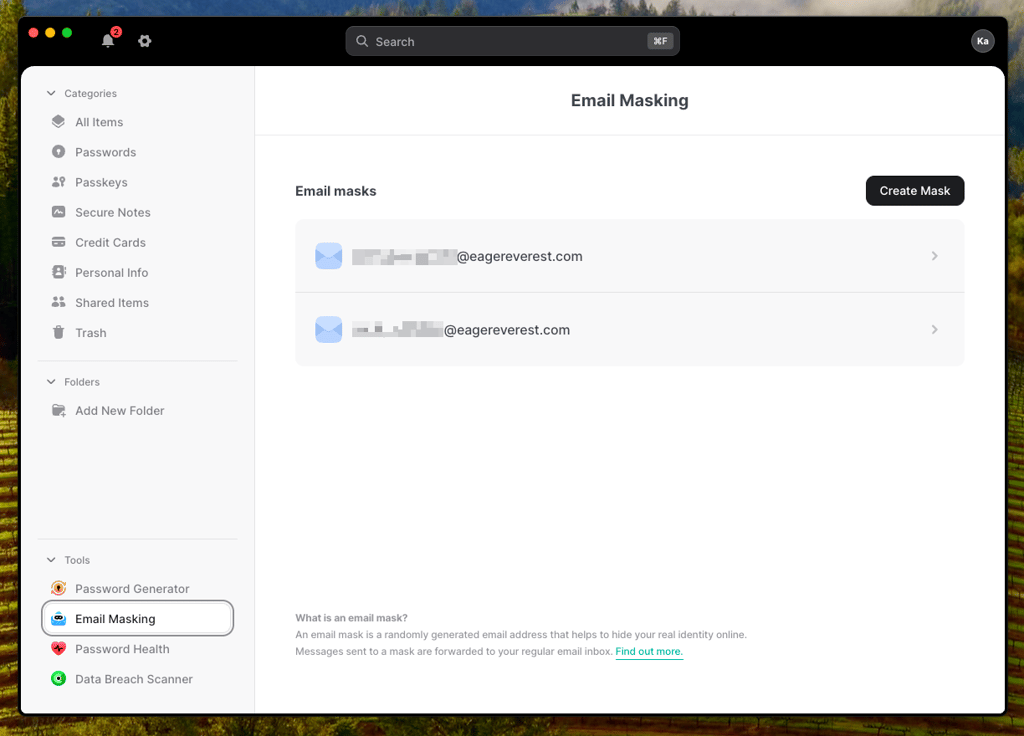Open the Trash
The image size is (1024, 736).
pyautogui.click(x=137, y=332)
